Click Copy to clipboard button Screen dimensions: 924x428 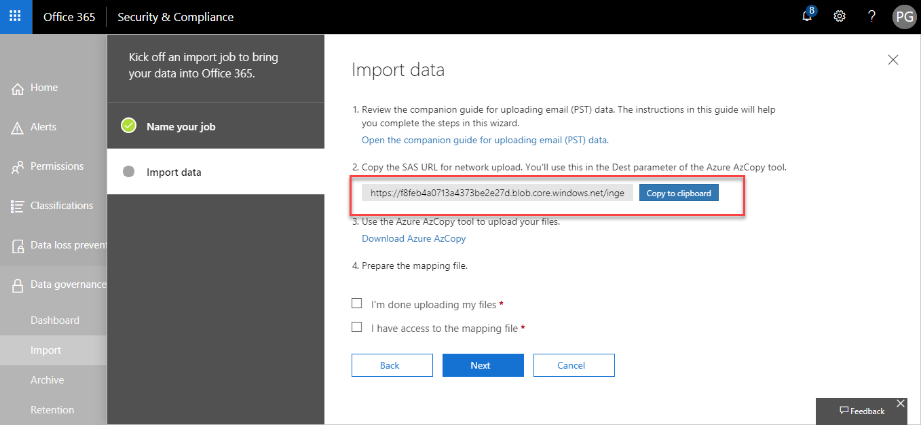(679, 193)
